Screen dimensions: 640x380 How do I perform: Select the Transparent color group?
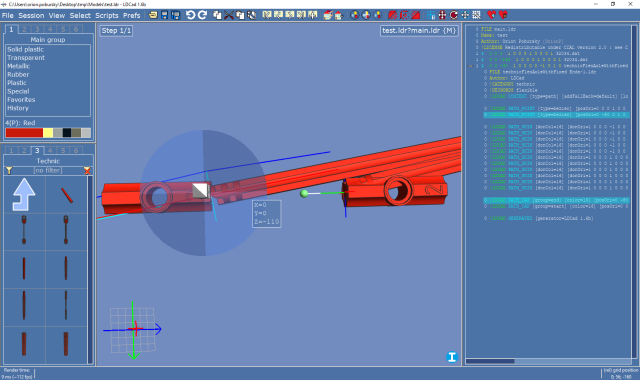point(26,58)
